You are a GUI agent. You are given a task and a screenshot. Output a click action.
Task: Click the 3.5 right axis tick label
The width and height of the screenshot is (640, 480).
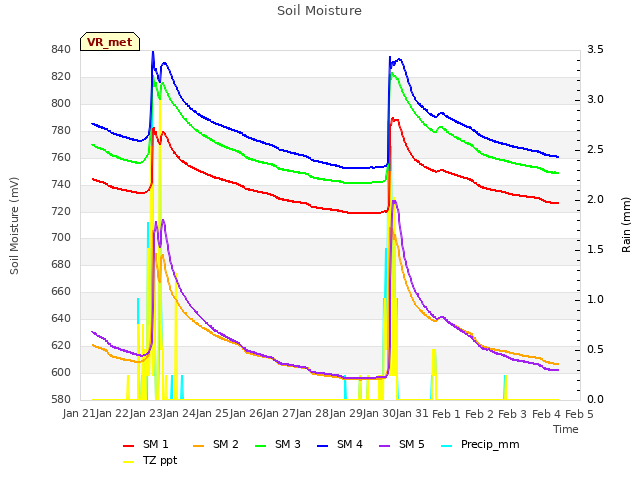595,50
